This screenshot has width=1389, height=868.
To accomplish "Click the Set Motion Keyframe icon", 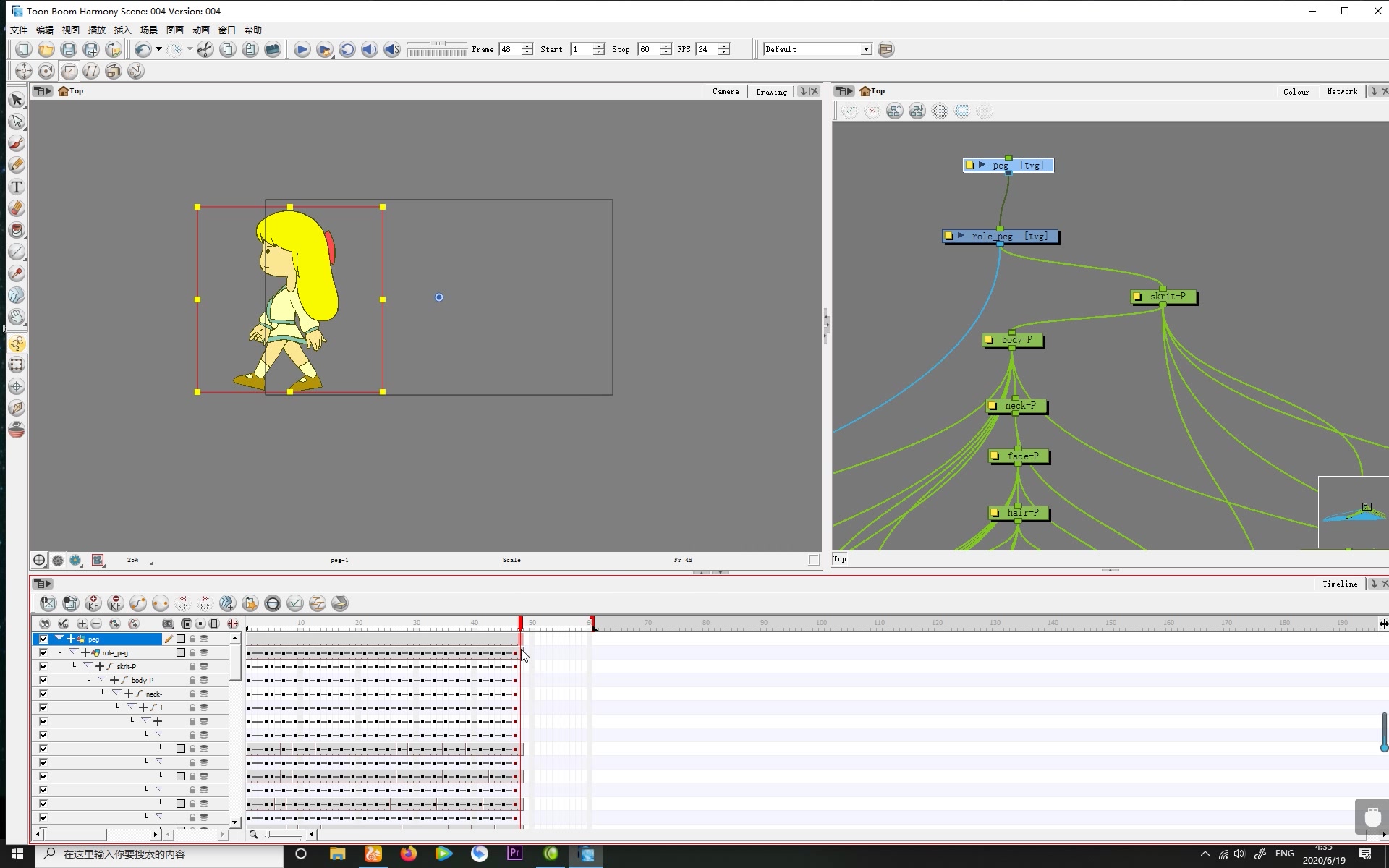I will coord(138,603).
